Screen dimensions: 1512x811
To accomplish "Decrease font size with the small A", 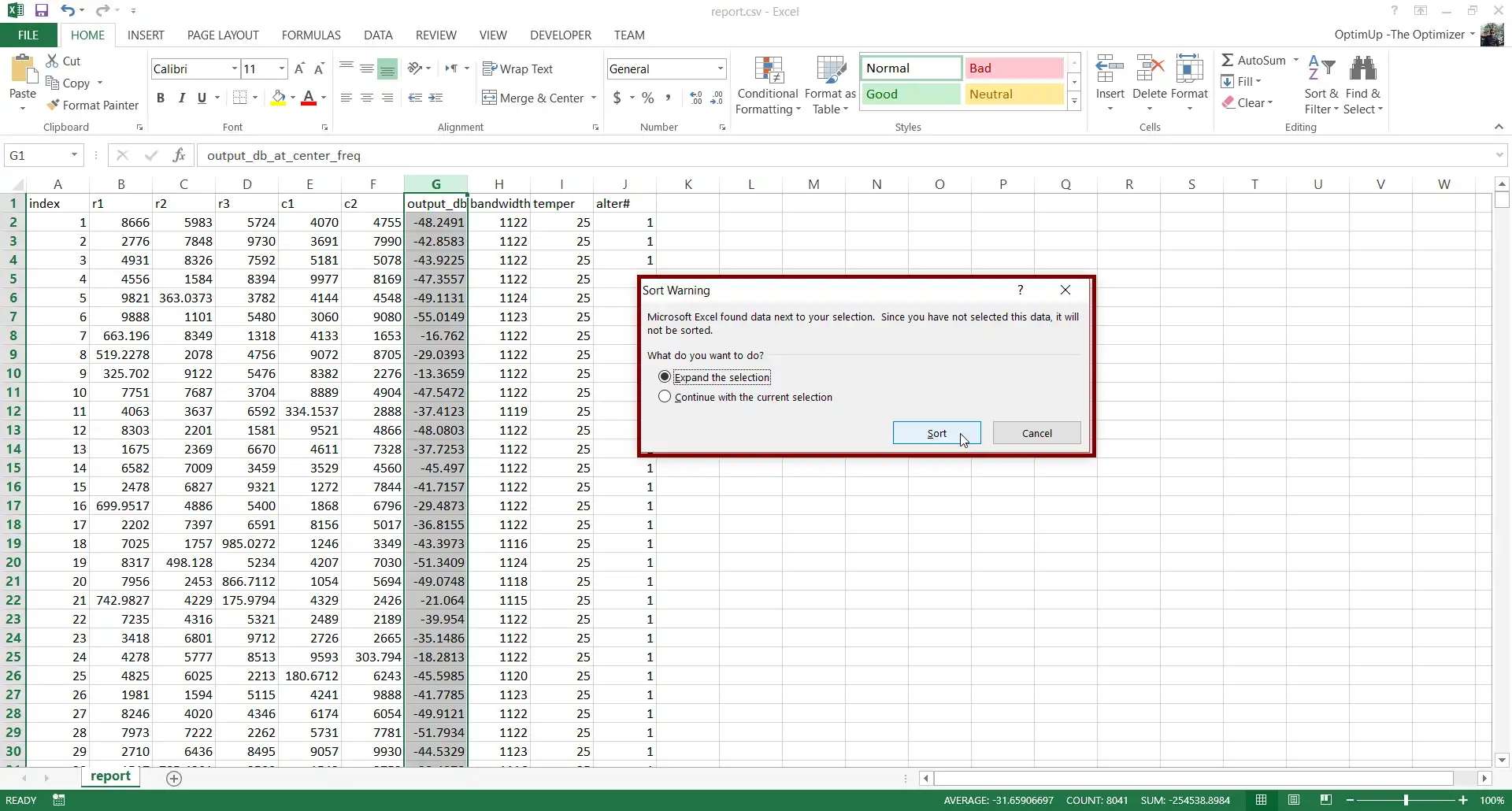I will 319,69.
